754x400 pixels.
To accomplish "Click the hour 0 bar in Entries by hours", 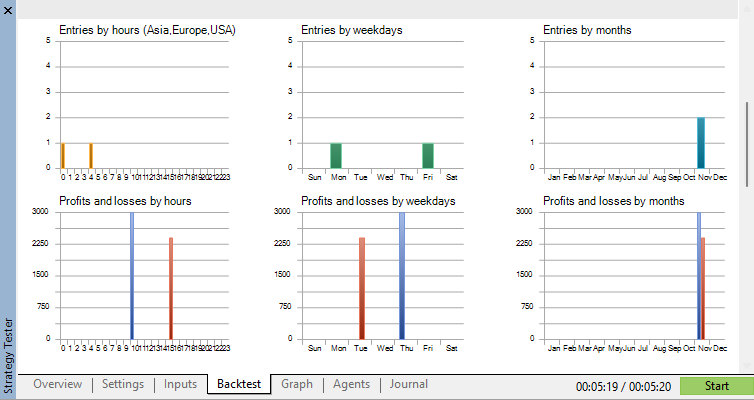I will 63,156.
